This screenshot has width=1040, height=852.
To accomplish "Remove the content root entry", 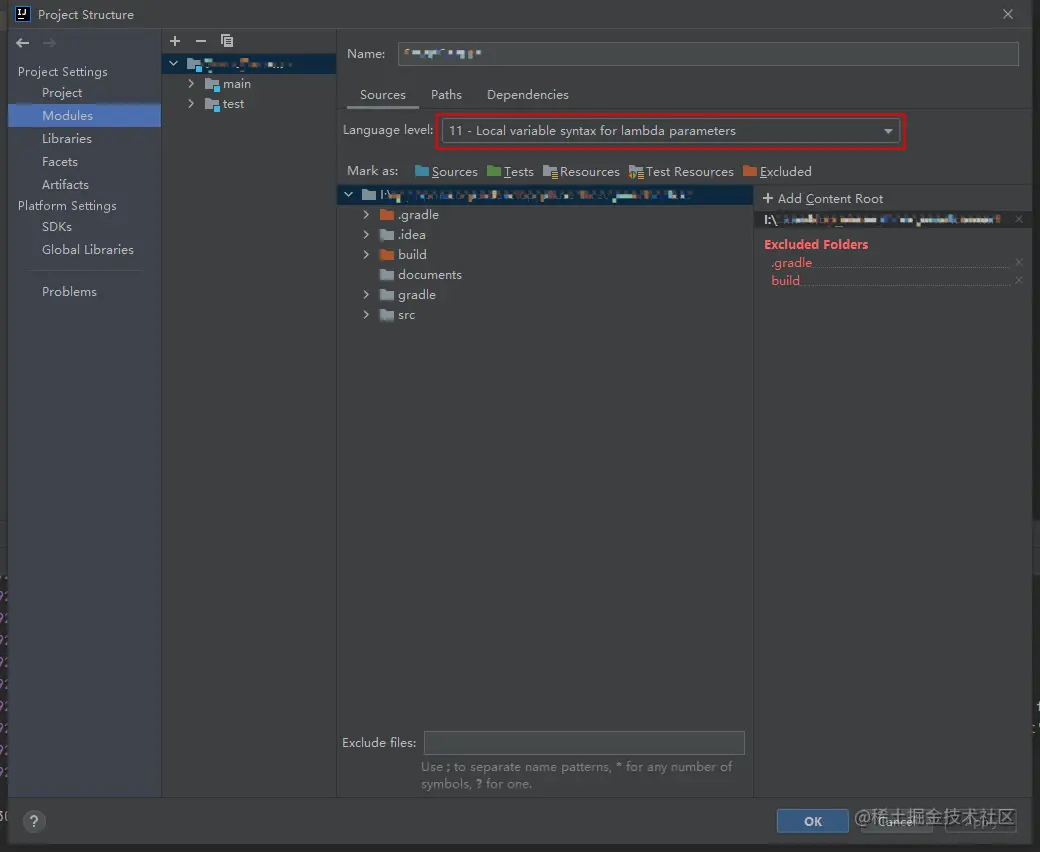I will [1019, 219].
